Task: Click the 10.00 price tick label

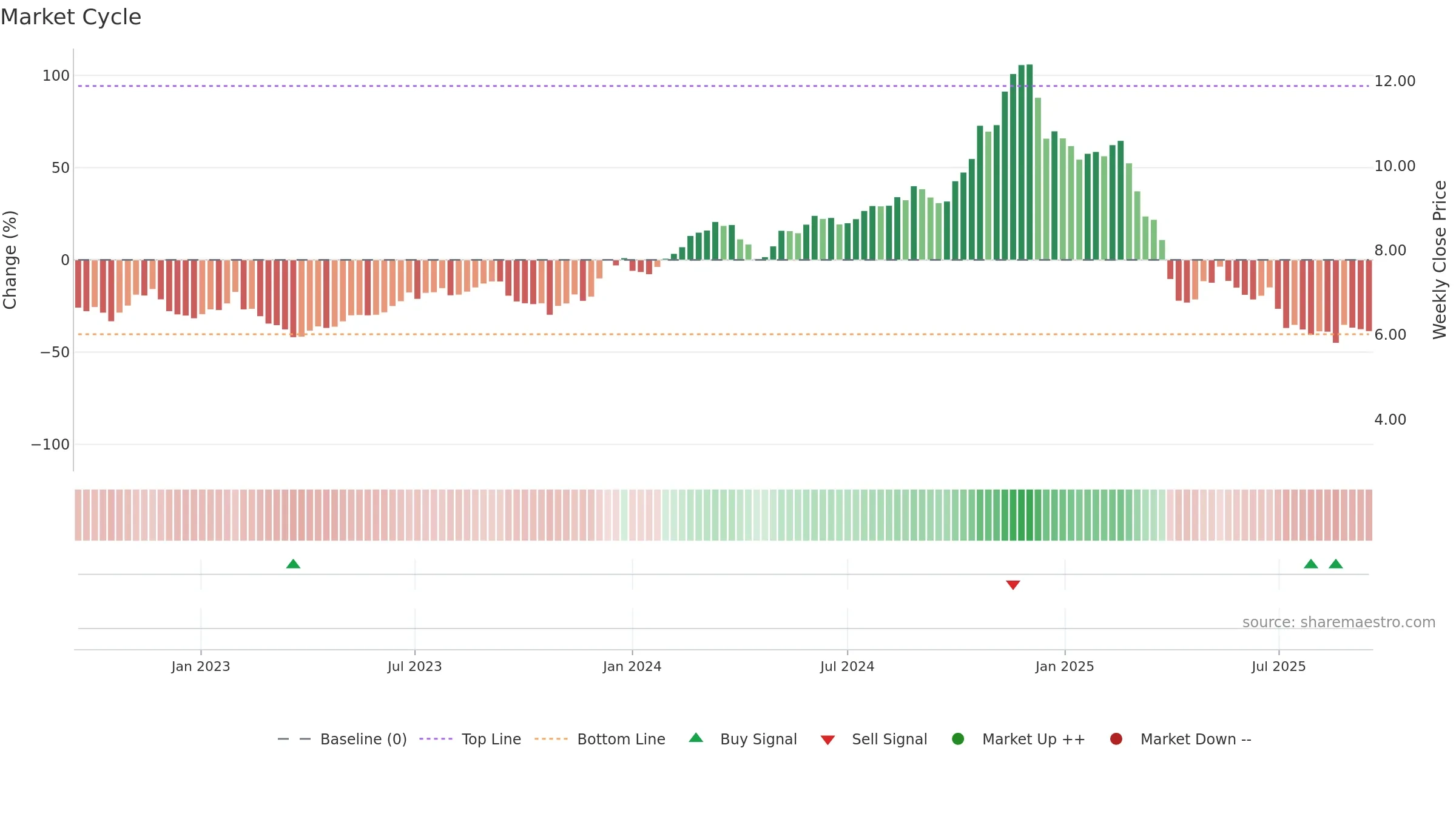Action: click(1395, 166)
